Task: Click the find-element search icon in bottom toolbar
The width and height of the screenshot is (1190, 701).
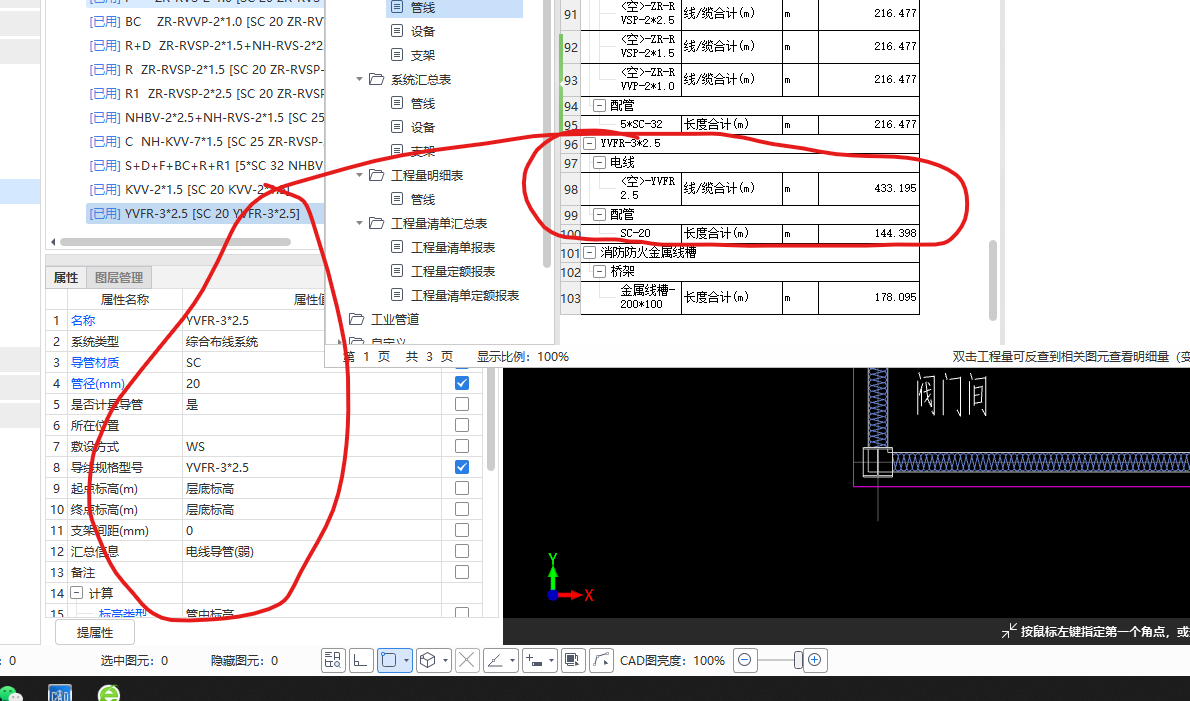Action: (x=333, y=660)
